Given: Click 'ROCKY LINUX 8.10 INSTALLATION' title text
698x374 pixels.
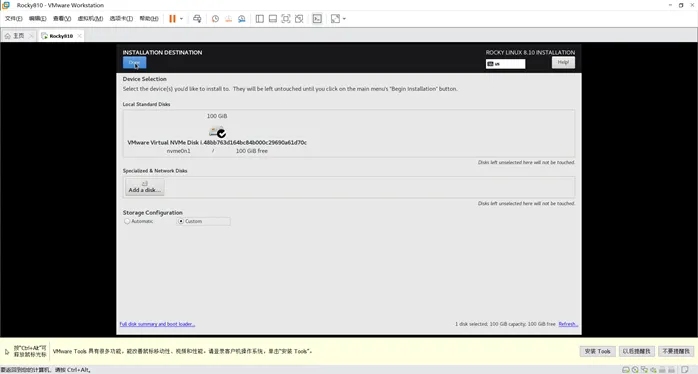Looking at the screenshot, I should pos(530,52).
